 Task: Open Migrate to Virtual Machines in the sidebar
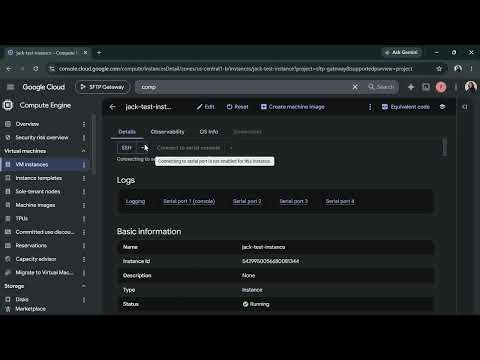(44, 272)
